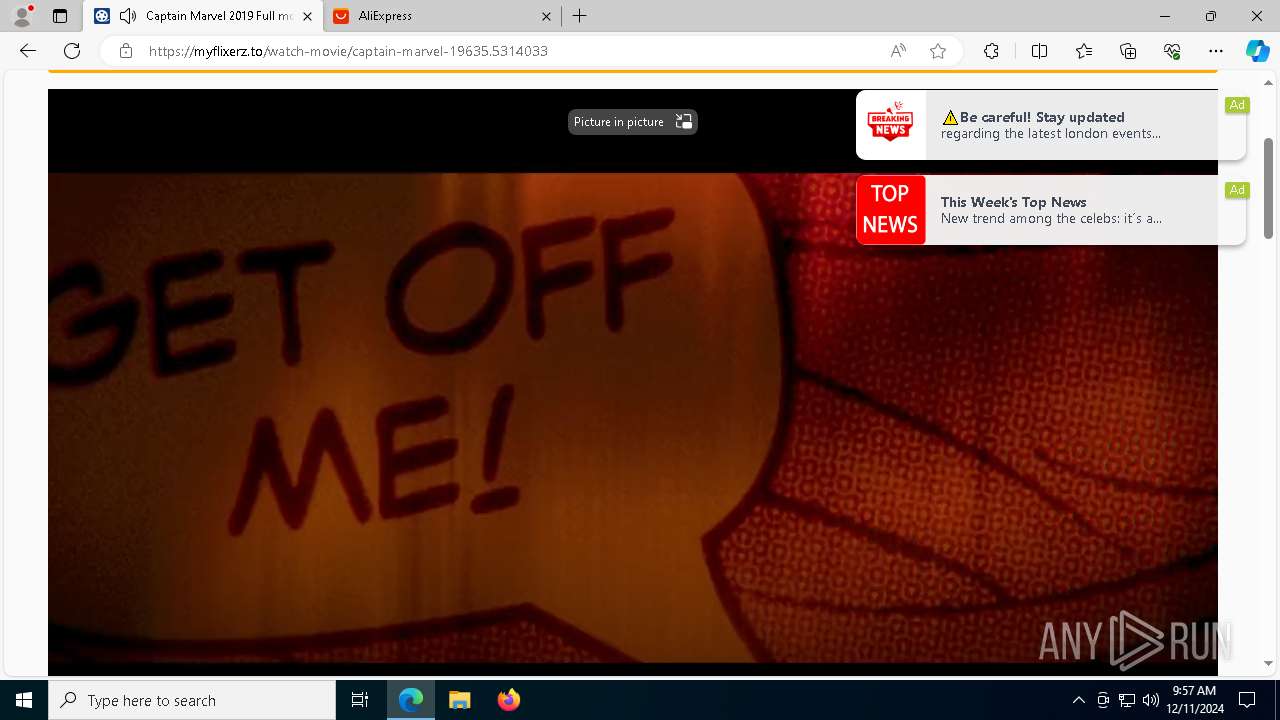Click the Picture in picture button

(633, 122)
